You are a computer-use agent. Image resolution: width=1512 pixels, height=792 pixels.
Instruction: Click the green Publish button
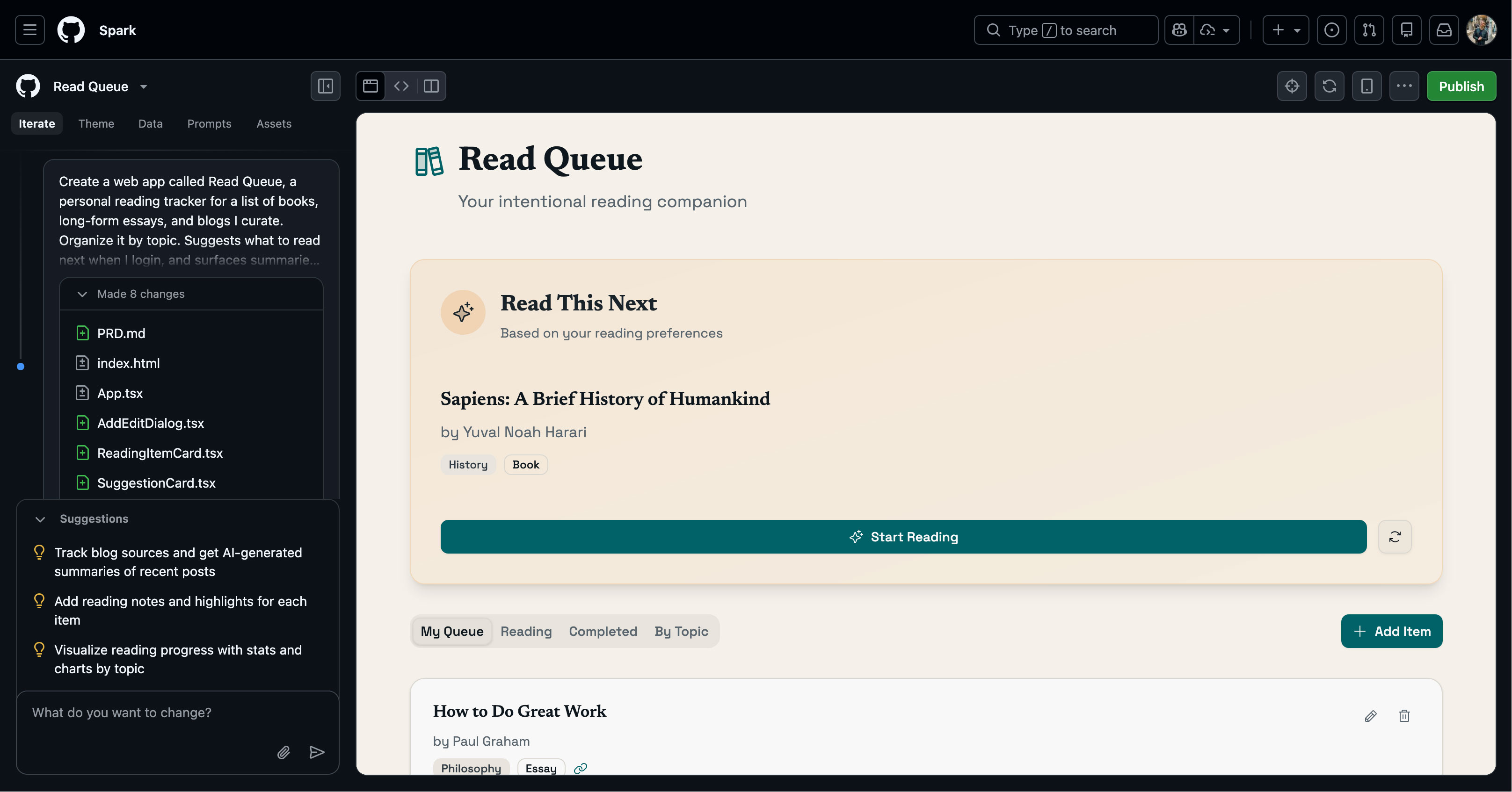coord(1461,86)
